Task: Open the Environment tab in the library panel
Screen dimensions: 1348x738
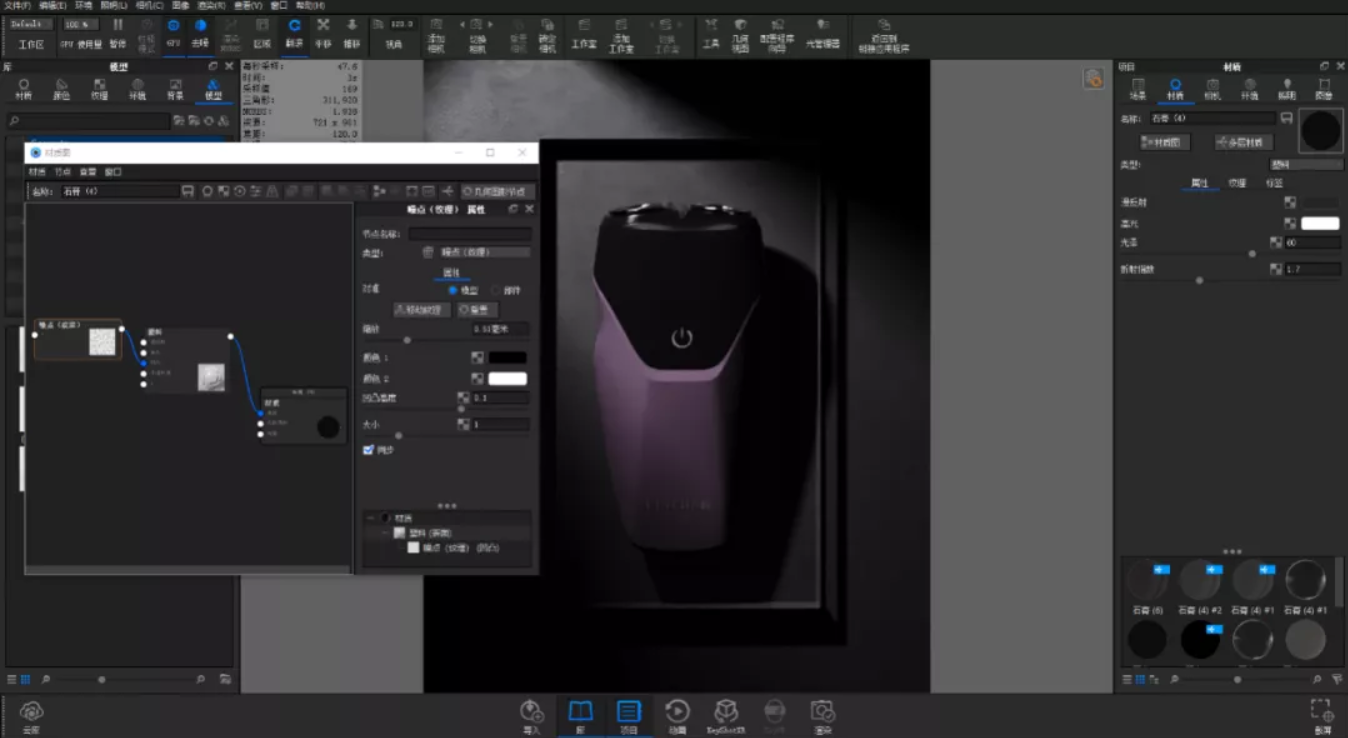Action: pyautogui.click(x=137, y=89)
